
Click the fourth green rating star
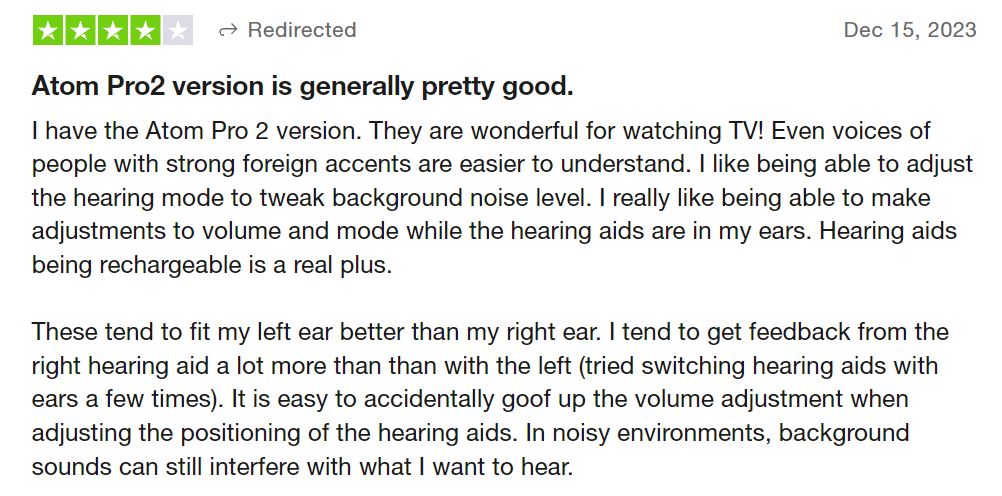click(x=145, y=30)
